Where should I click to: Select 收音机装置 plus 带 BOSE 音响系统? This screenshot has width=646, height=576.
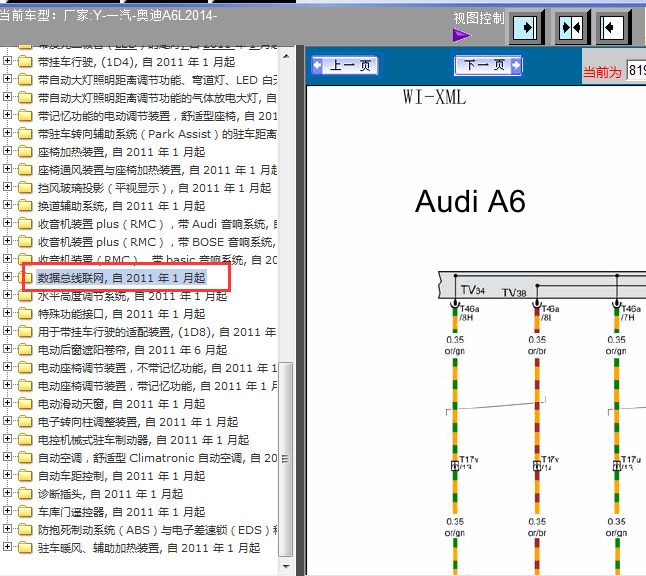tap(157, 242)
